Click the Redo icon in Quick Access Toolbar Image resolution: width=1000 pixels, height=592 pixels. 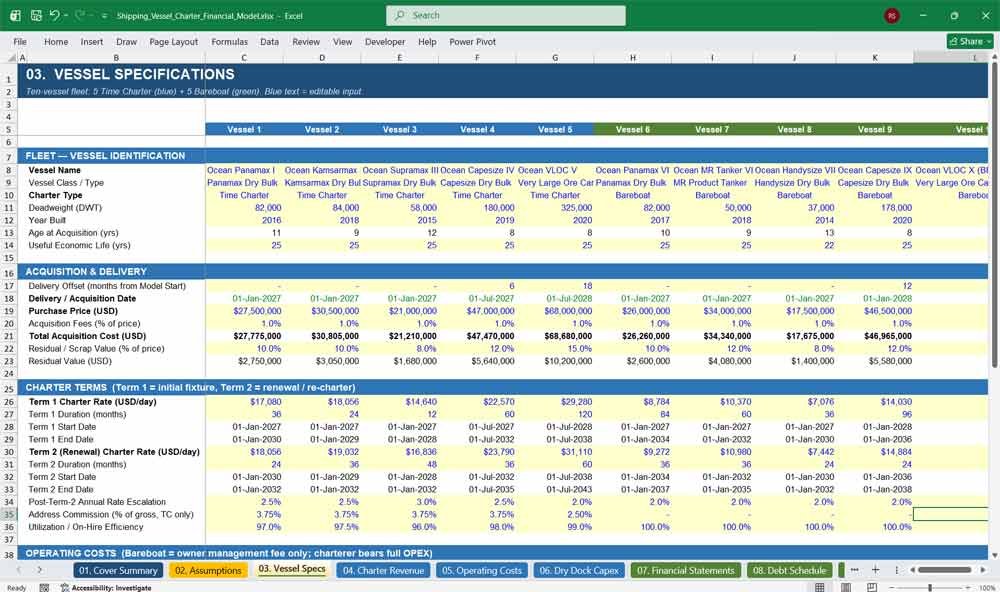[x=80, y=15]
